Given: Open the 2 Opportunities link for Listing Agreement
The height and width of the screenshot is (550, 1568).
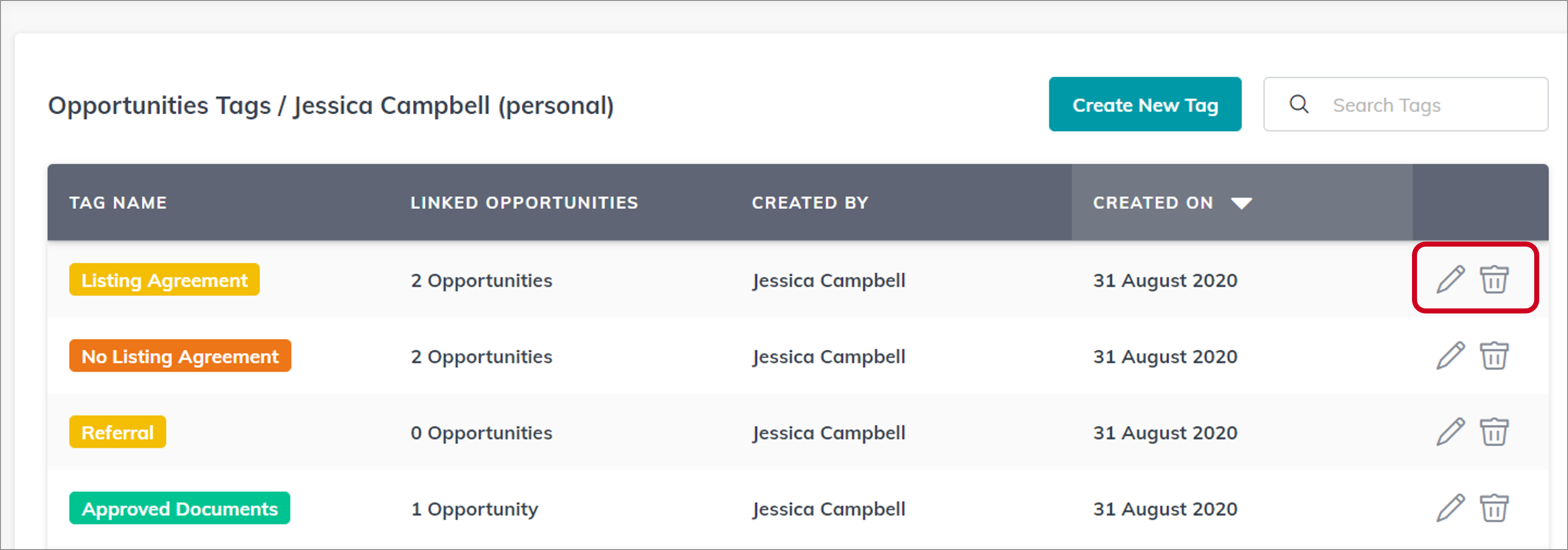Looking at the screenshot, I should [481, 280].
